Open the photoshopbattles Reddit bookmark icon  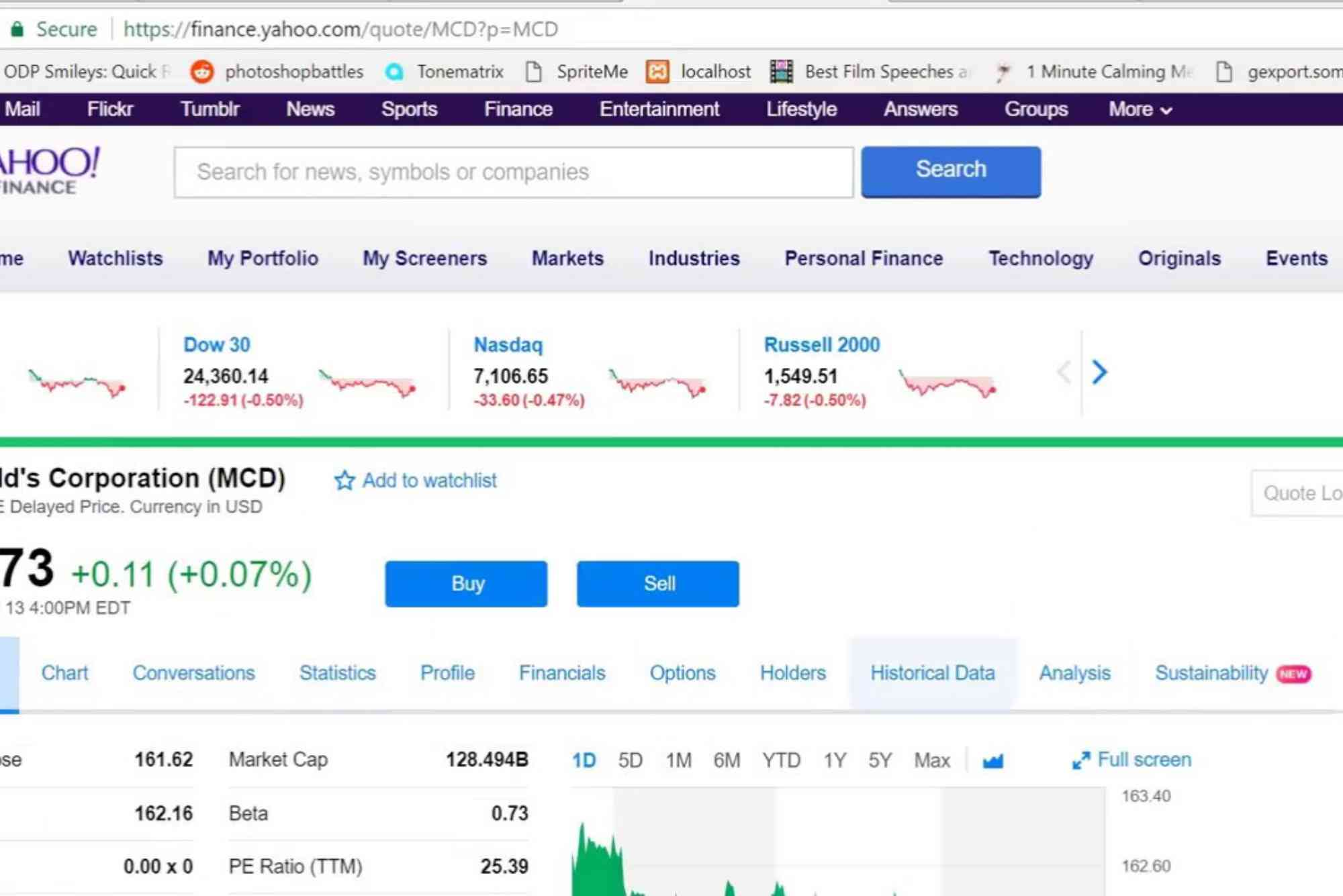pos(201,72)
